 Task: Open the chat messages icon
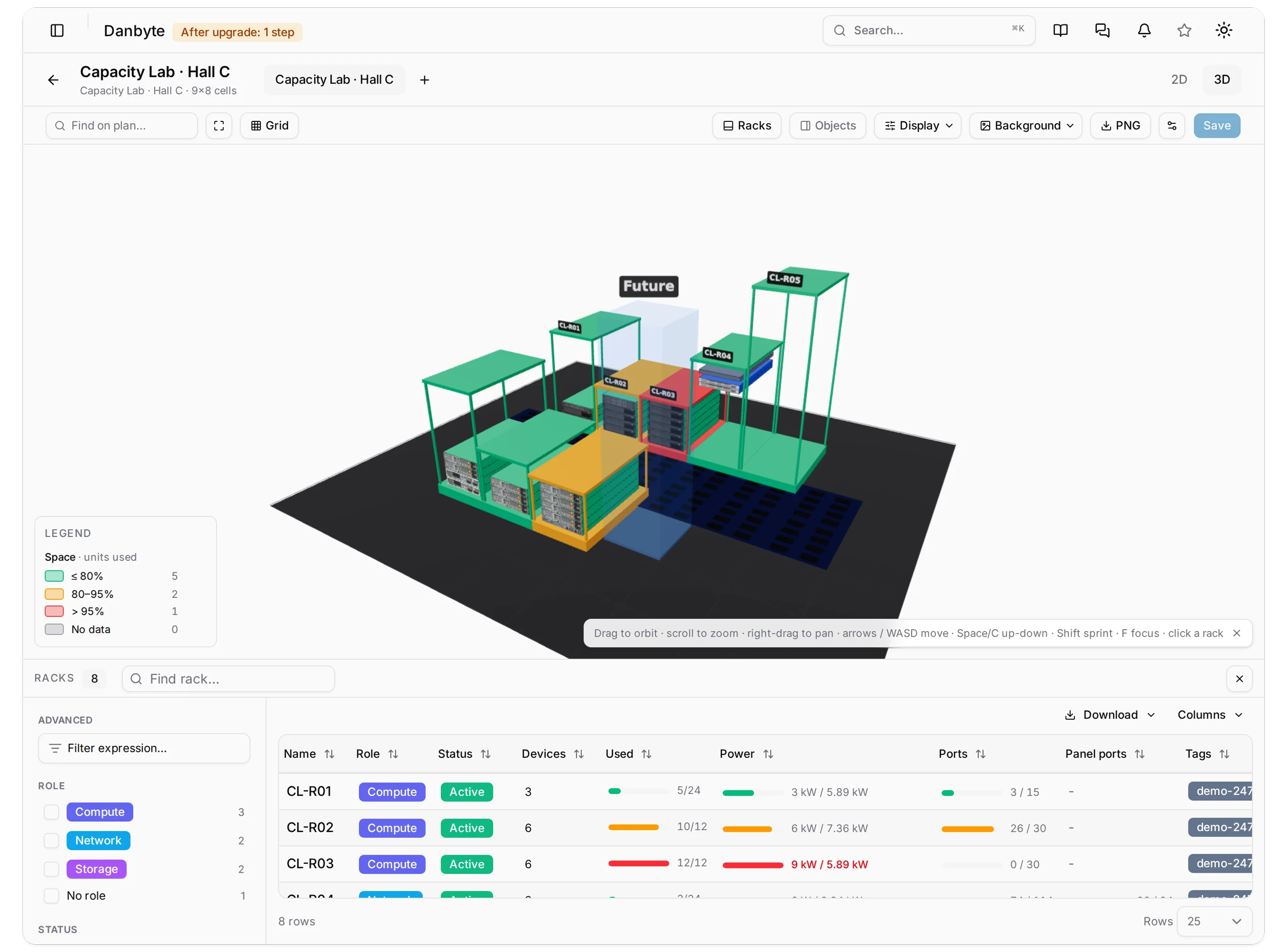tap(1102, 30)
